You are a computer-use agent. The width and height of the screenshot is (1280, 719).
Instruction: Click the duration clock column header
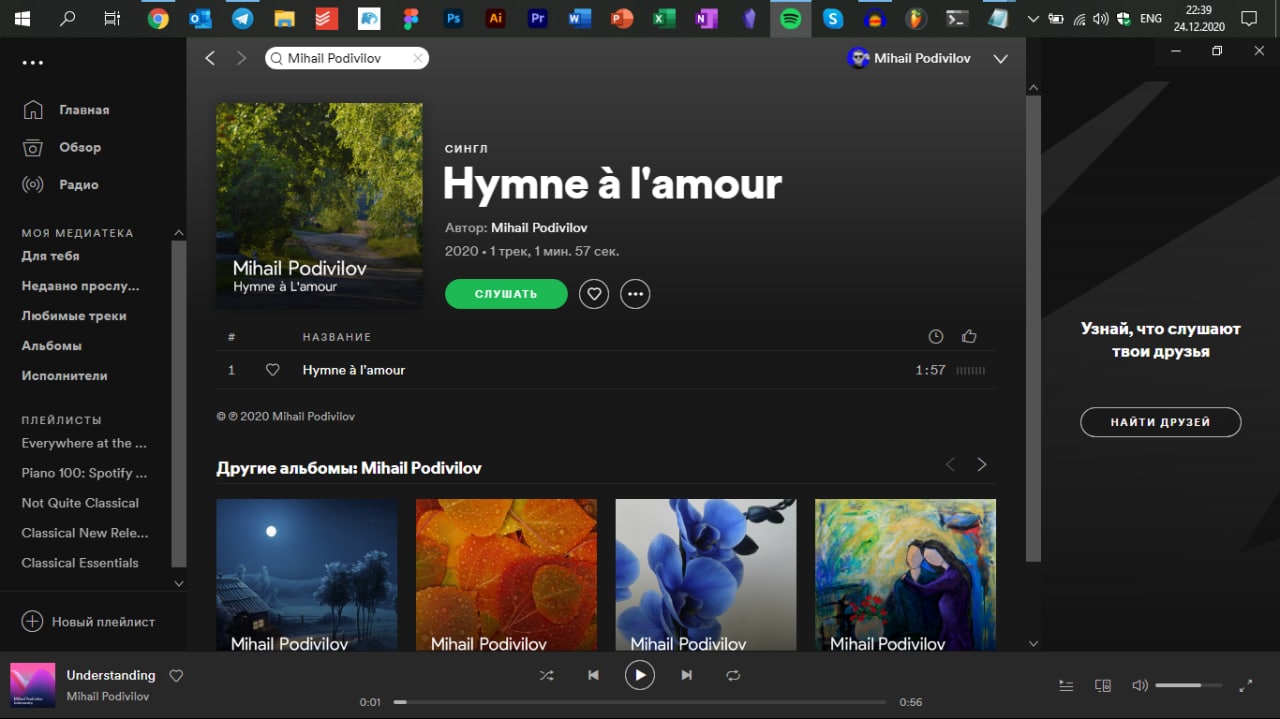click(x=936, y=337)
